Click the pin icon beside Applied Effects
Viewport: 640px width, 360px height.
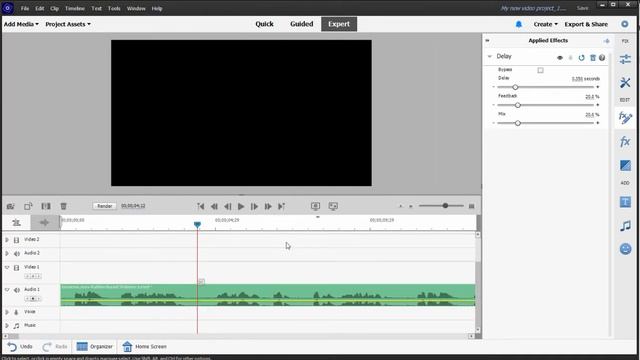tap(607, 41)
